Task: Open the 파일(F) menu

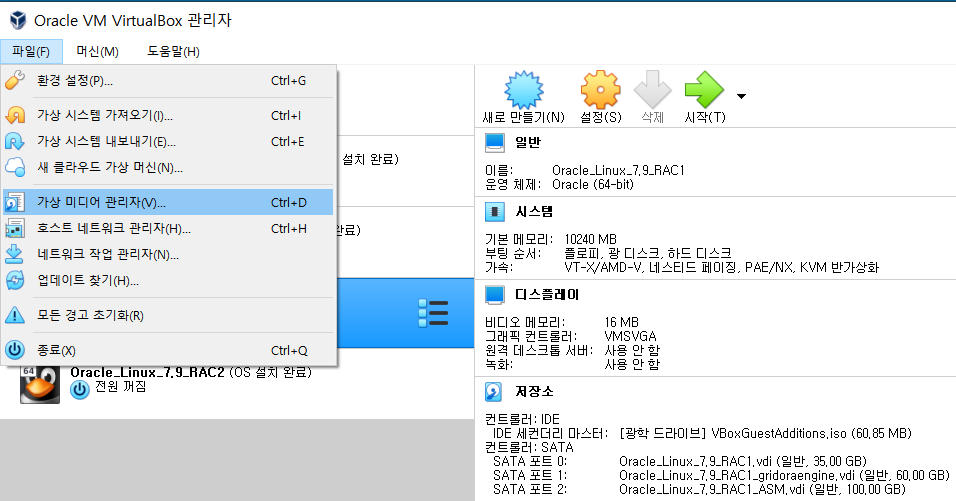Action: 31,52
